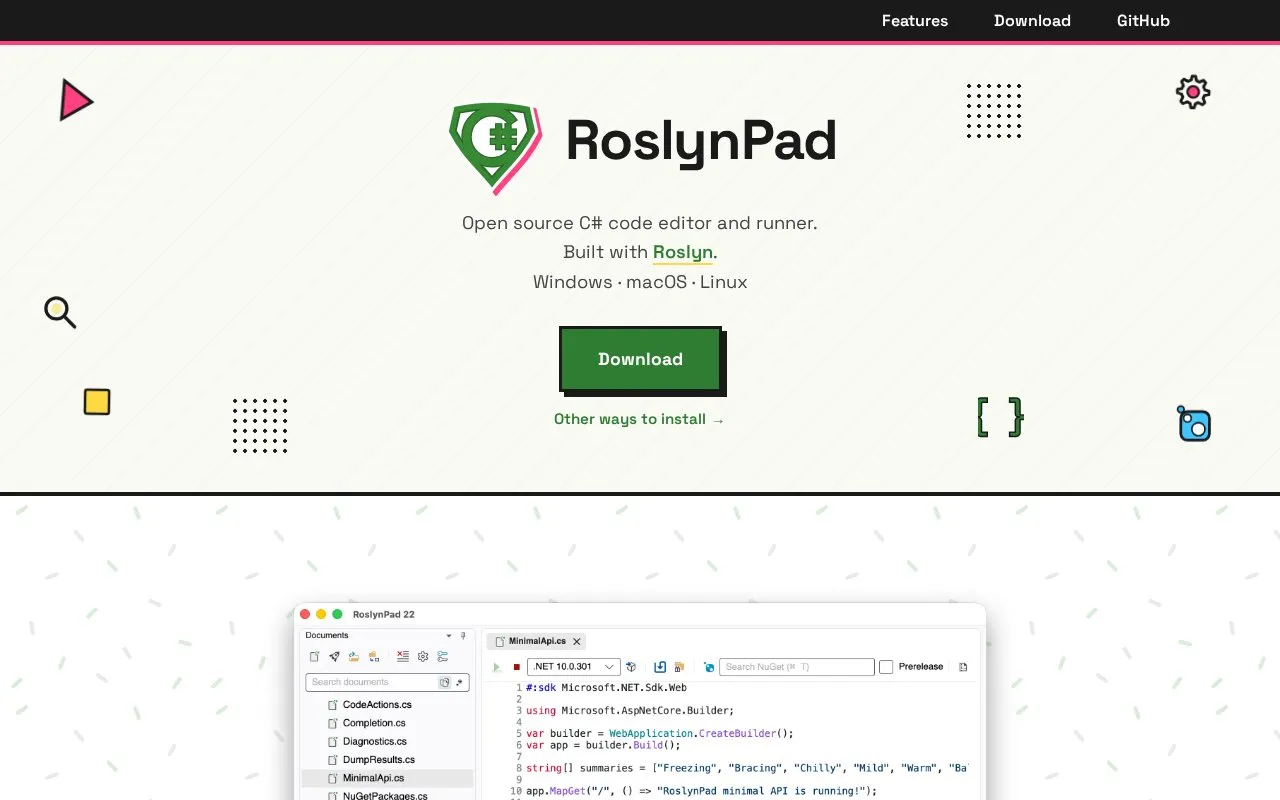Pin the Documents panel with the pin icon

(463, 636)
